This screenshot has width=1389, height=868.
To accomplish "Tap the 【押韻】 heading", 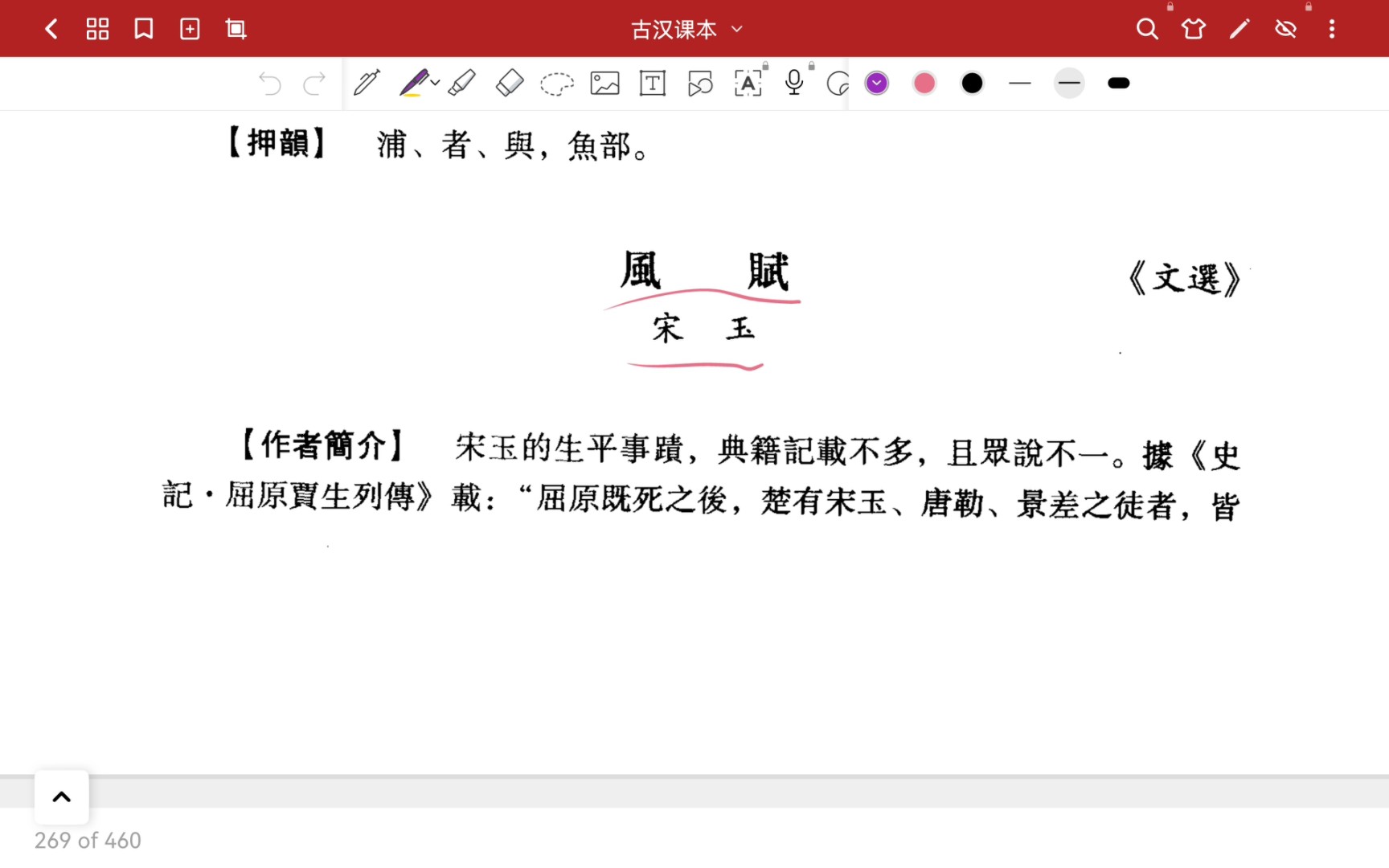I will click(x=277, y=143).
